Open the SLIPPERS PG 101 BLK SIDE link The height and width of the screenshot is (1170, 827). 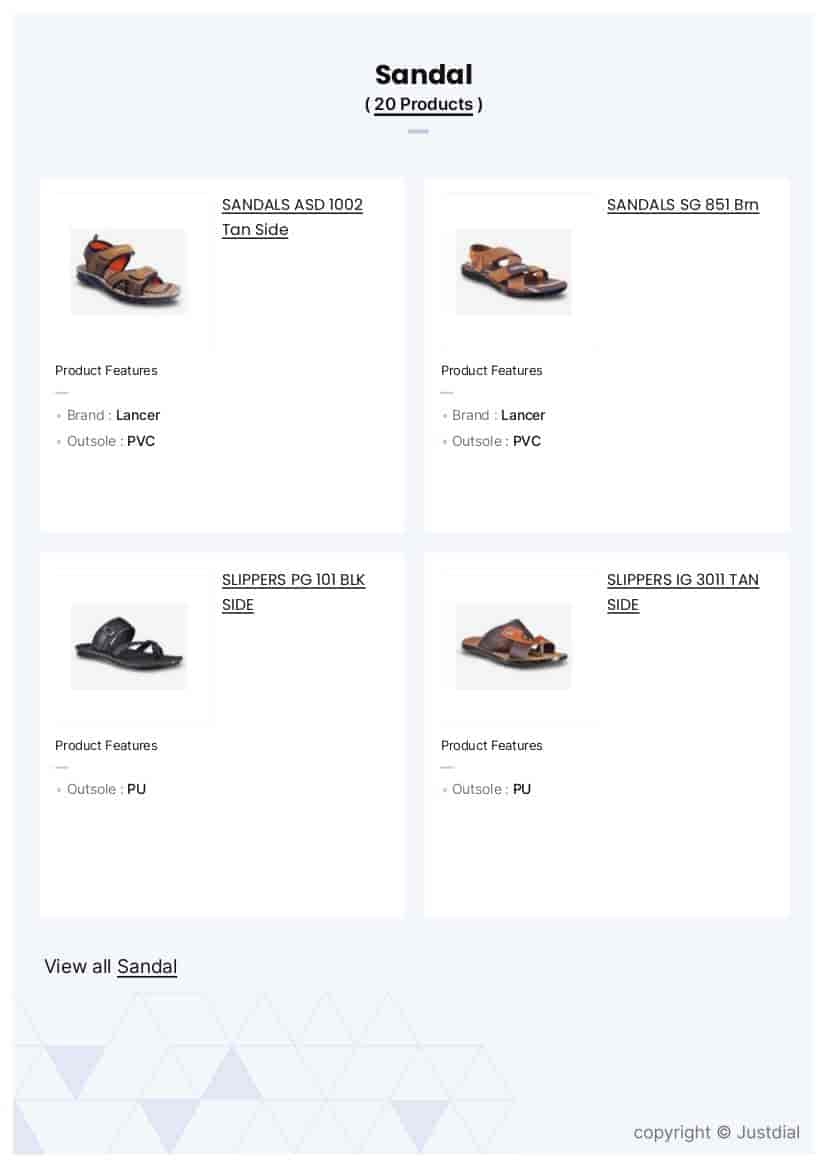click(x=293, y=592)
